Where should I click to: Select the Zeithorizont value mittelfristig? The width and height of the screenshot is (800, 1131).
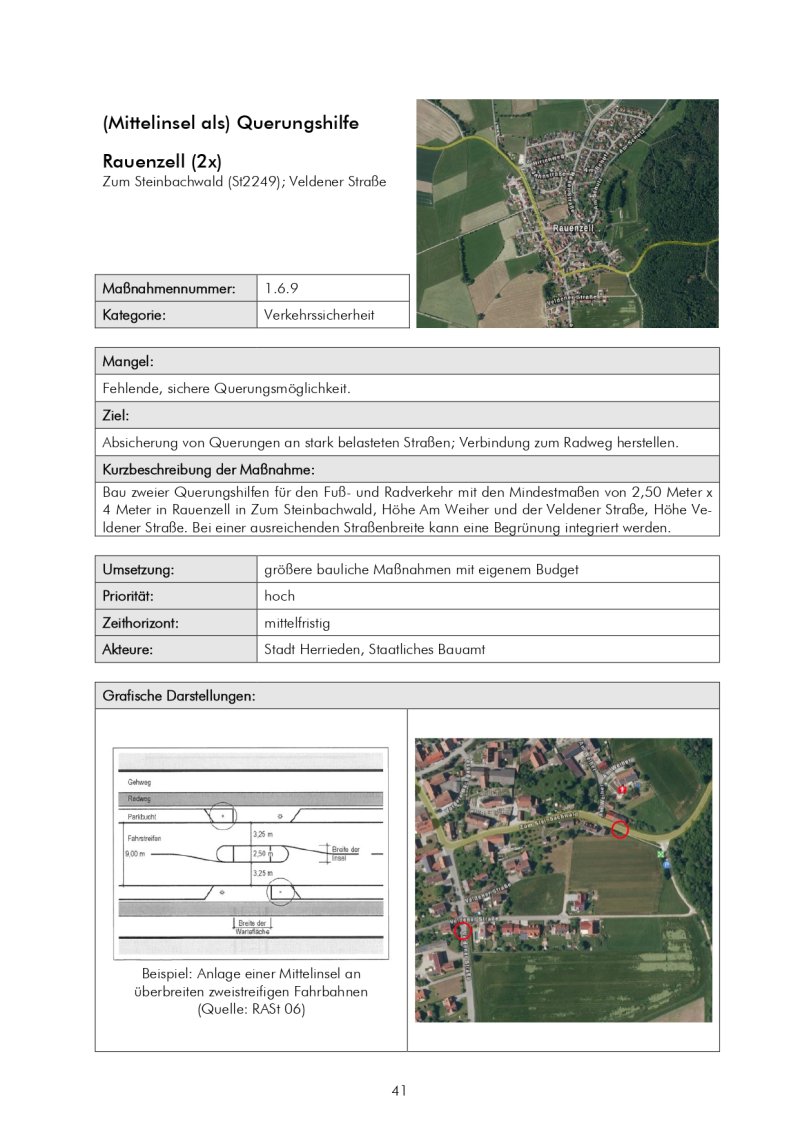pyautogui.click(x=297, y=623)
